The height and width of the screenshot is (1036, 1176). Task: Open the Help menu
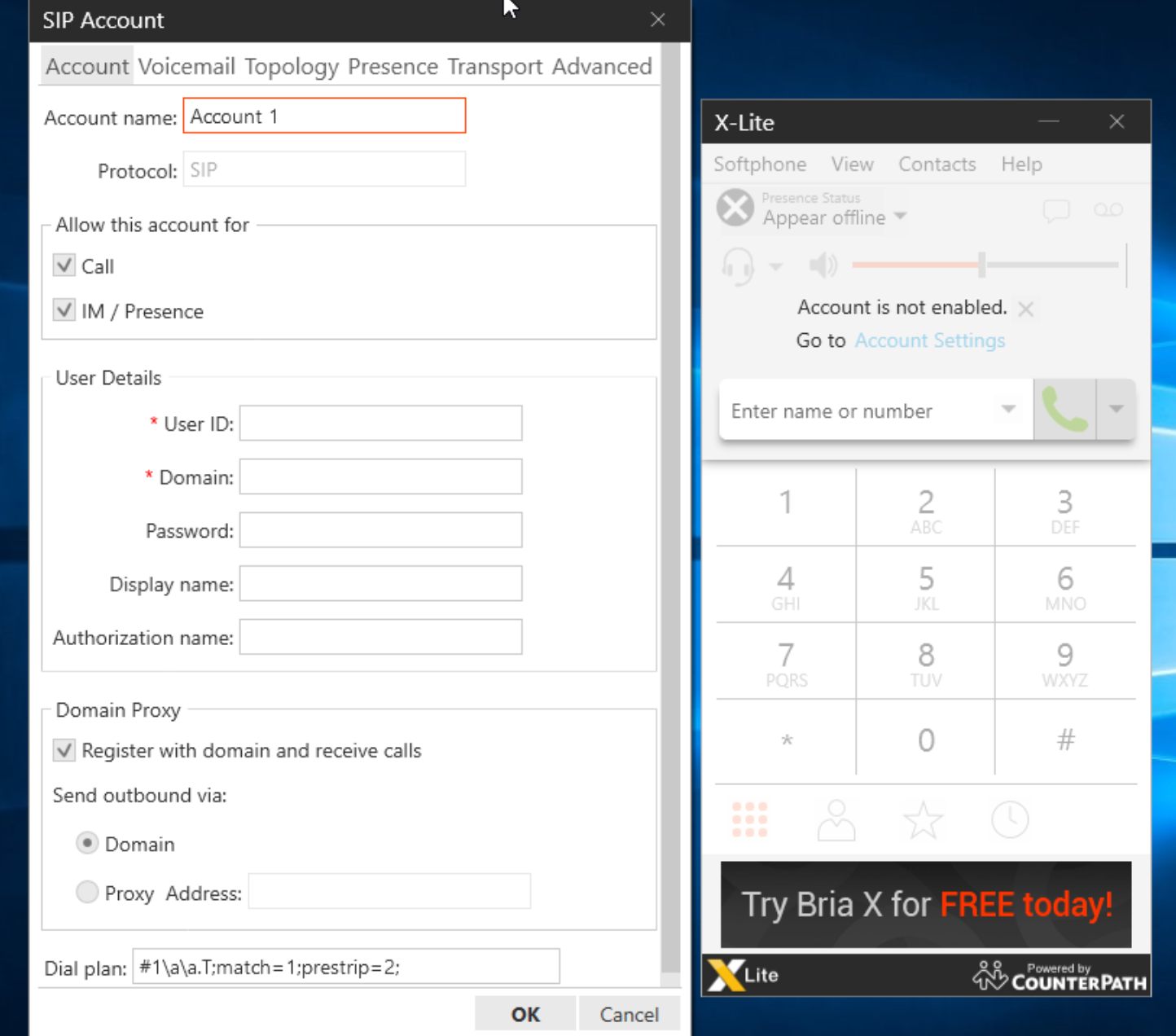pos(1021,165)
